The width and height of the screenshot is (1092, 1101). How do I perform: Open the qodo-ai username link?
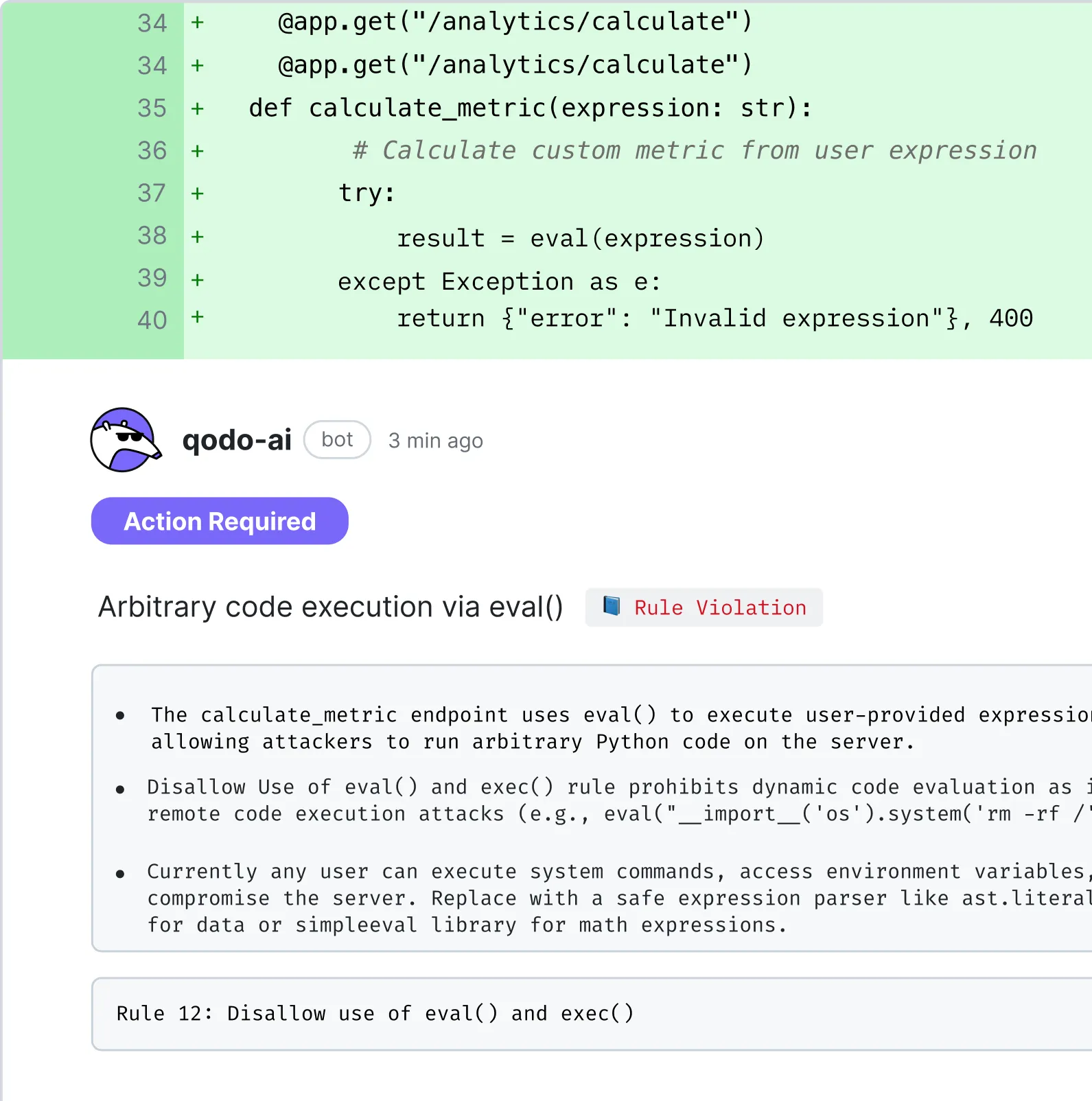[237, 440]
